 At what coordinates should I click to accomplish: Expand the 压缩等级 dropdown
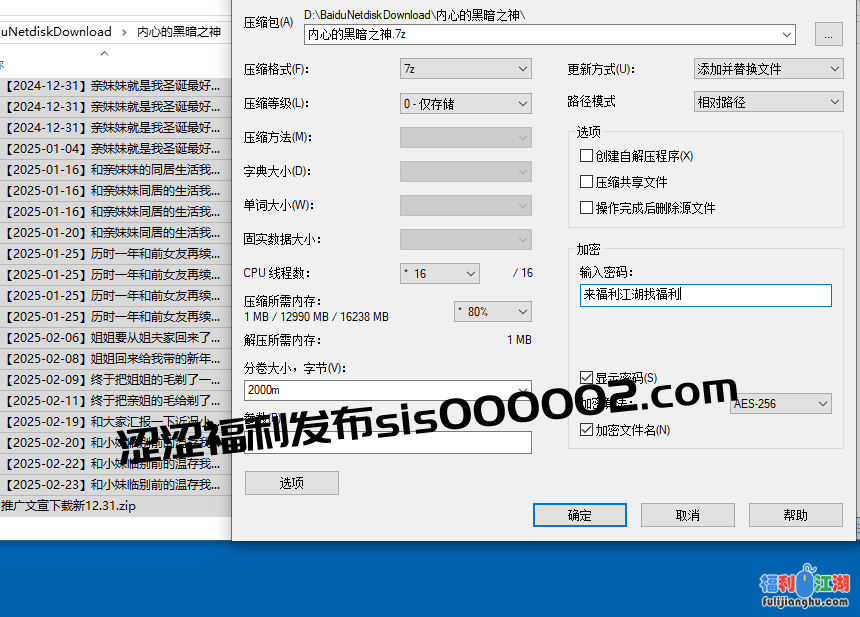point(465,103)
